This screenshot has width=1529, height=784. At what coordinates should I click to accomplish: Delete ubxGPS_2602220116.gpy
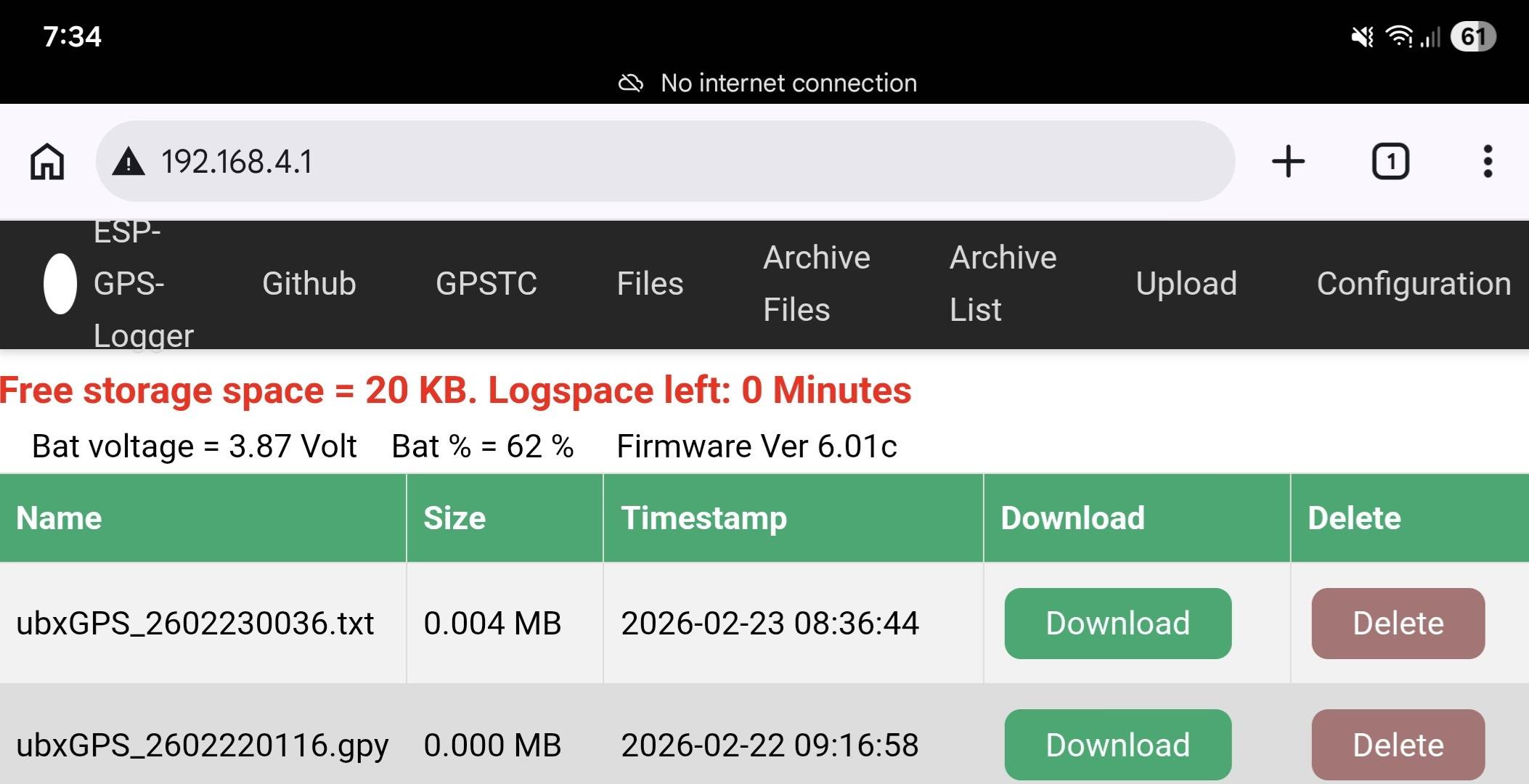[1397, 743]
